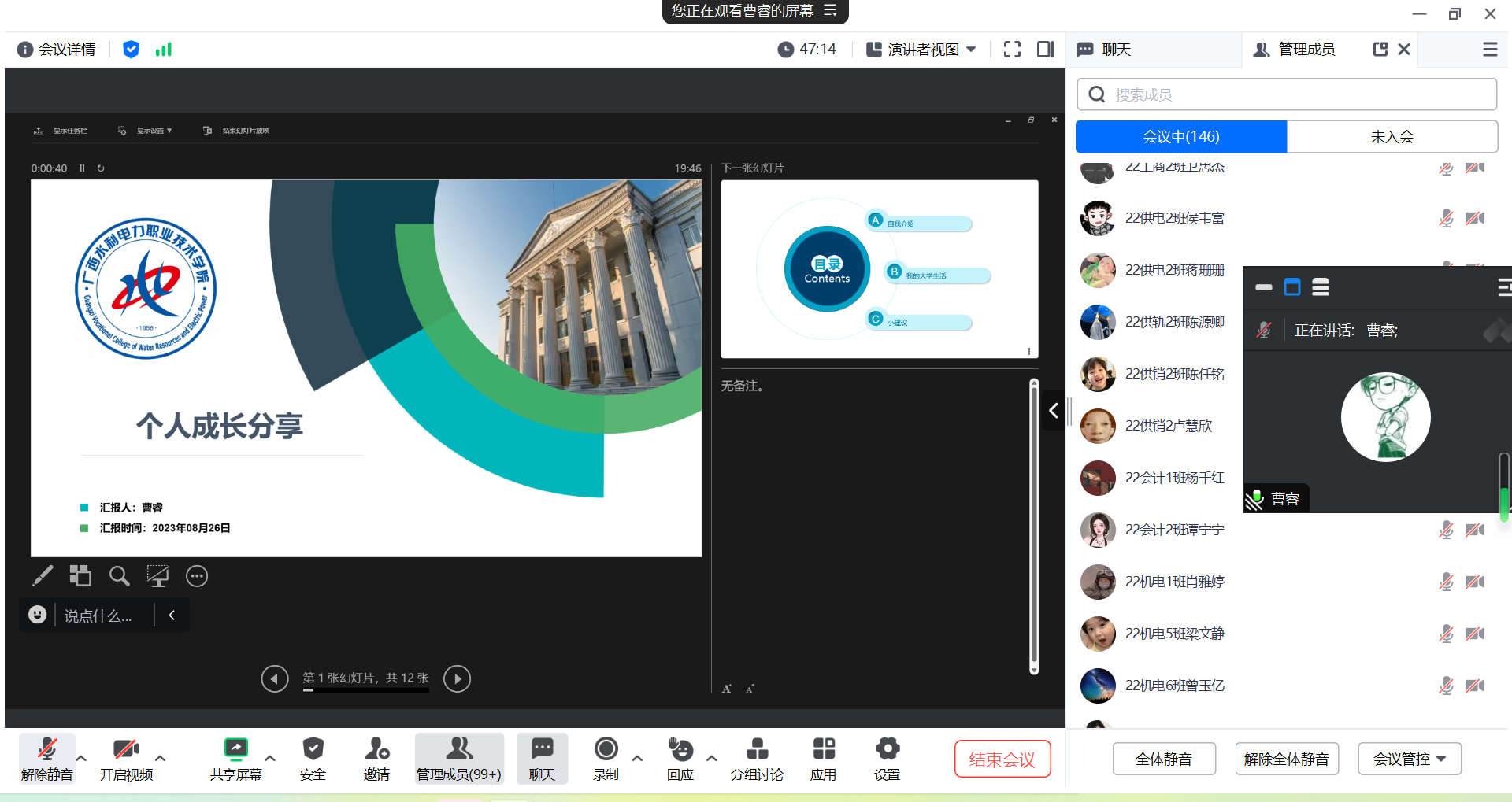This screenshot has width=1512, height=802.
Task: Open Settings (设置) gear icon
Action: coord(887,749)
